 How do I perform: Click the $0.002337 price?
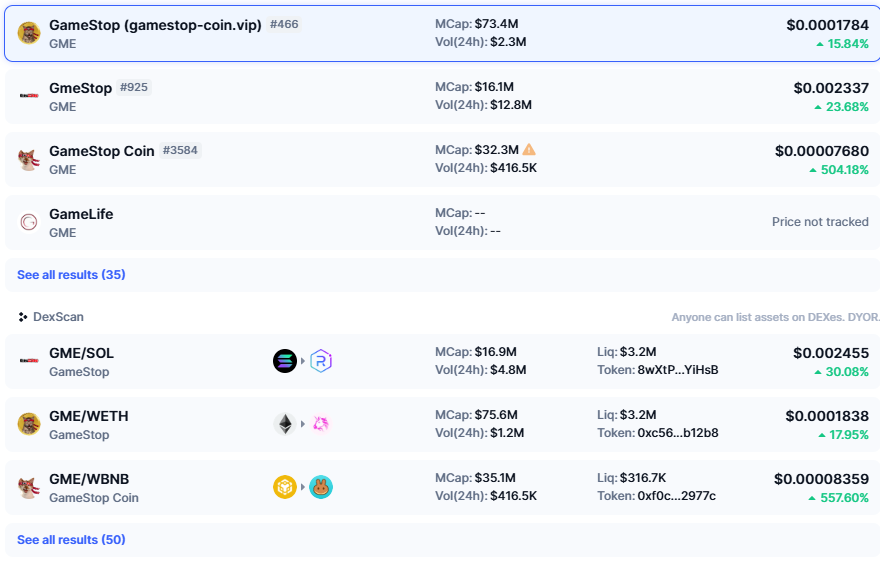pyautogui.click(x=831, y=88)
